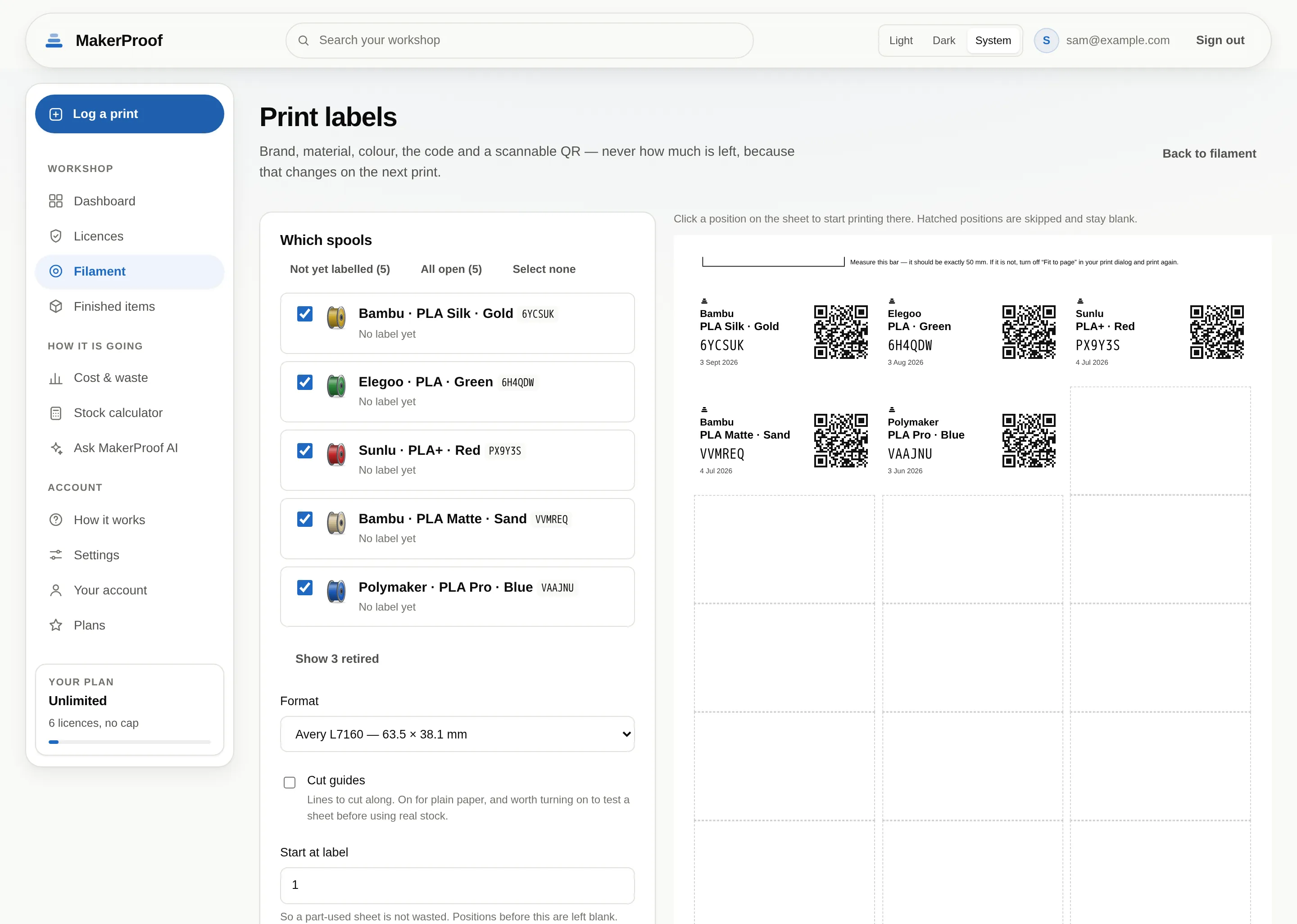Click the QR code on the 6H4QDW label

[x=1029, y=332]
